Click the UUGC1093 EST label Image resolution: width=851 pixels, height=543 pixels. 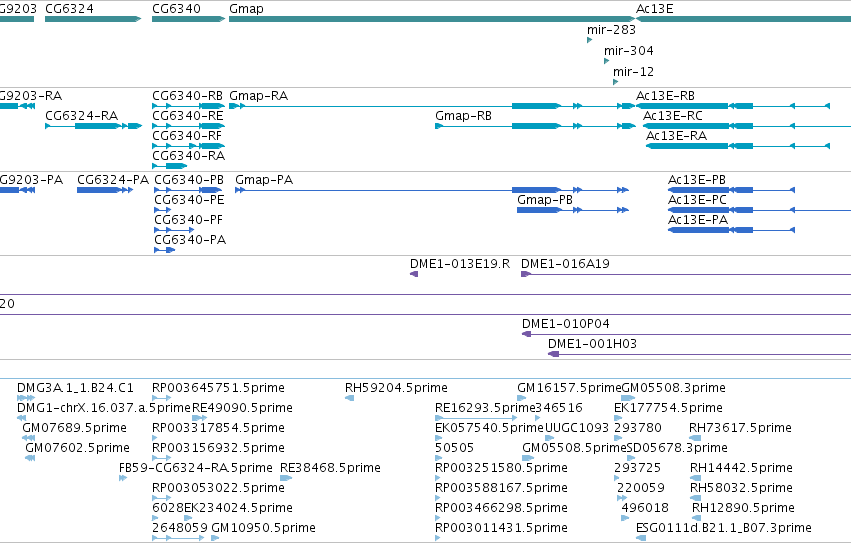(577, 428)
